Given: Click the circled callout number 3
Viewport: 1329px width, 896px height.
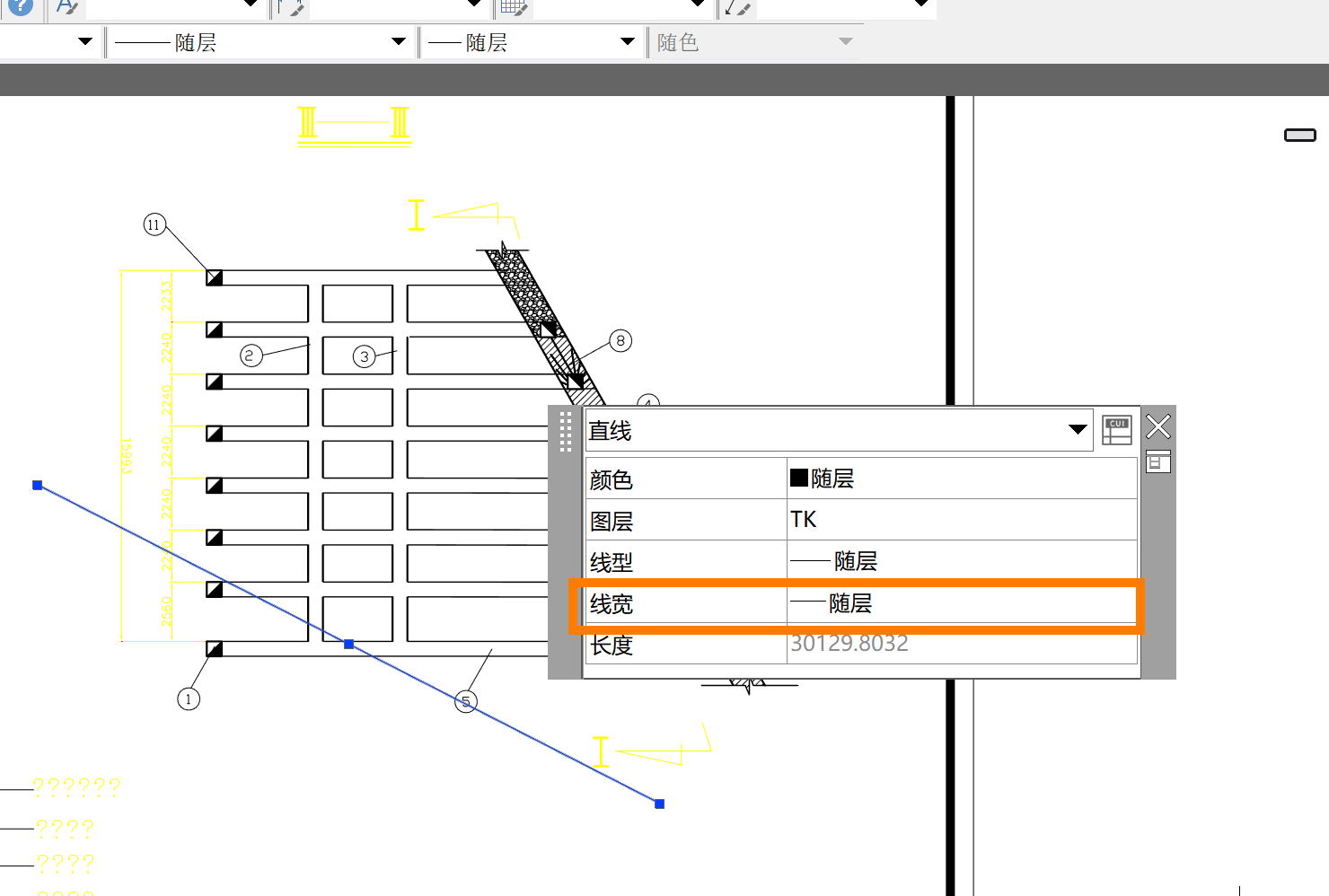Looking at the screenshot, I should point(364,356).
